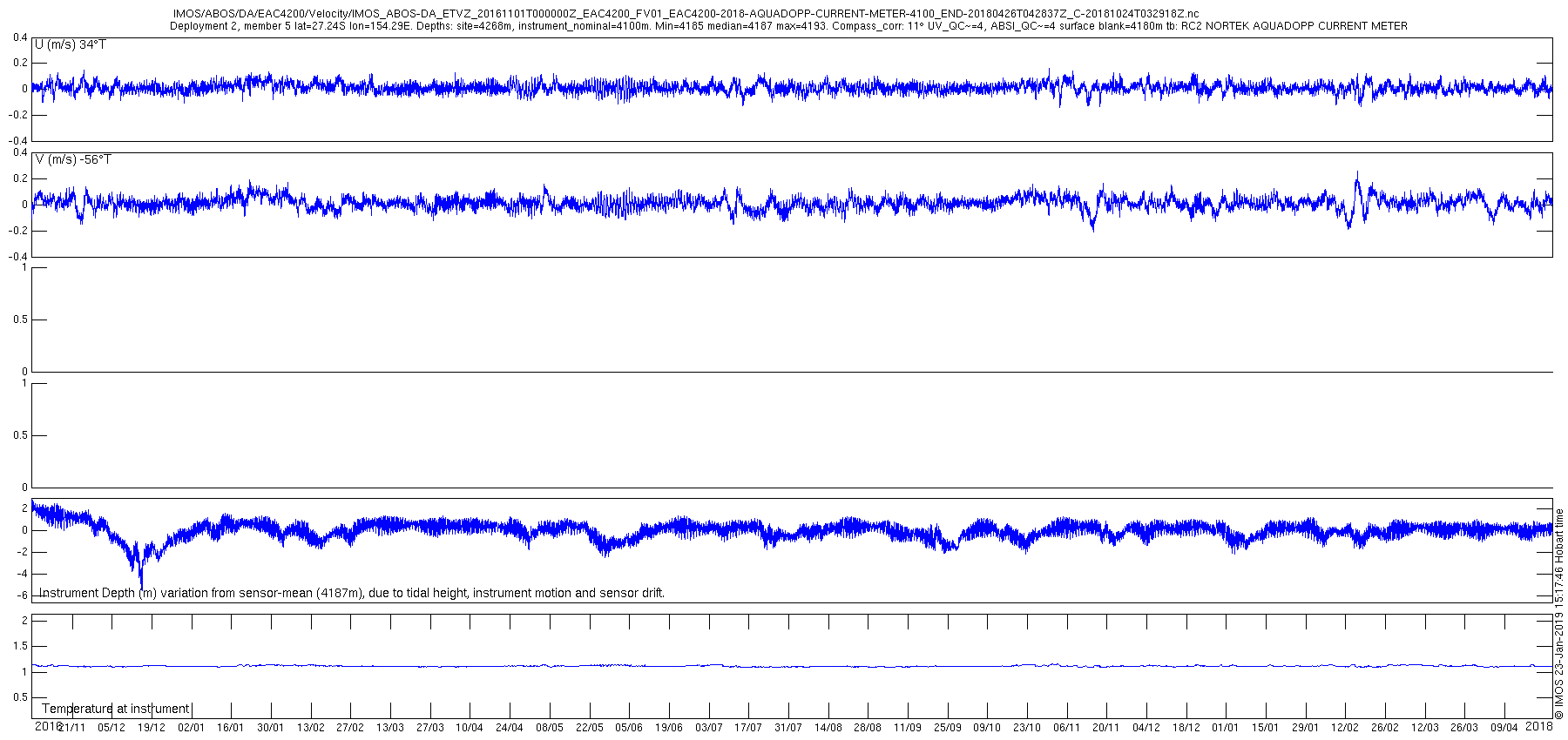Select the 13/03 date tick label
This screenshot has height=740, width=1568.
[390, 727]
